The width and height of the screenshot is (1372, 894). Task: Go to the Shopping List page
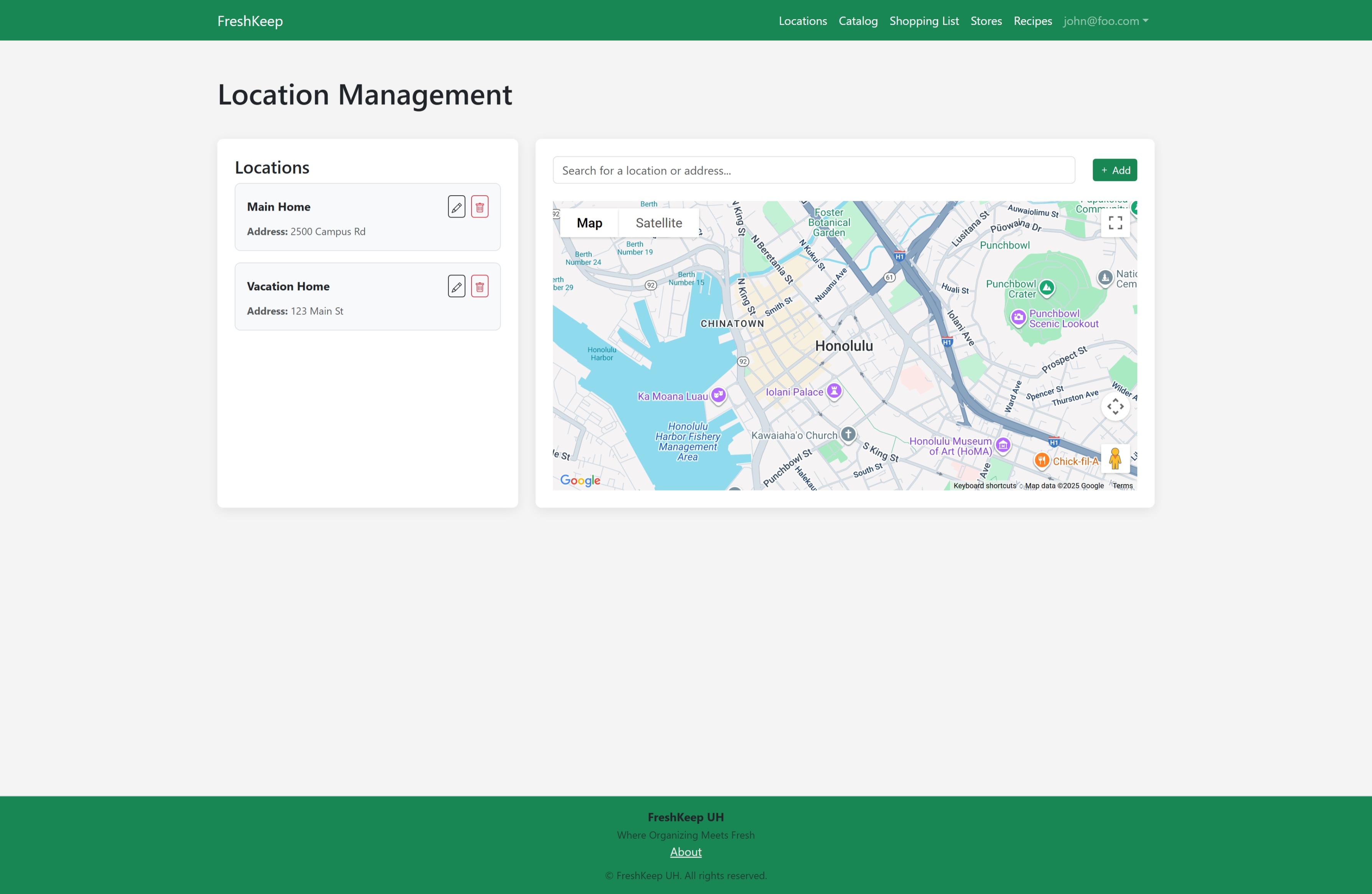pos(923,21)
